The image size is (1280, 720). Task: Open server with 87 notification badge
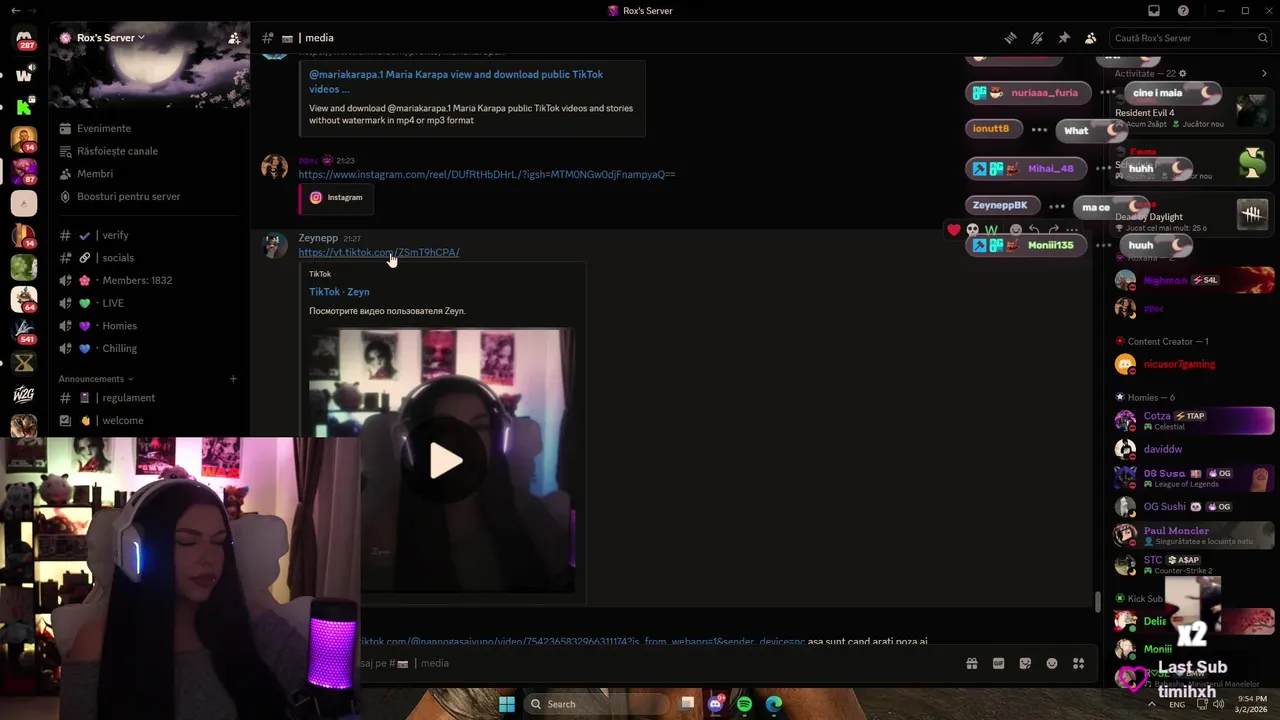click(x=24, y=171)
